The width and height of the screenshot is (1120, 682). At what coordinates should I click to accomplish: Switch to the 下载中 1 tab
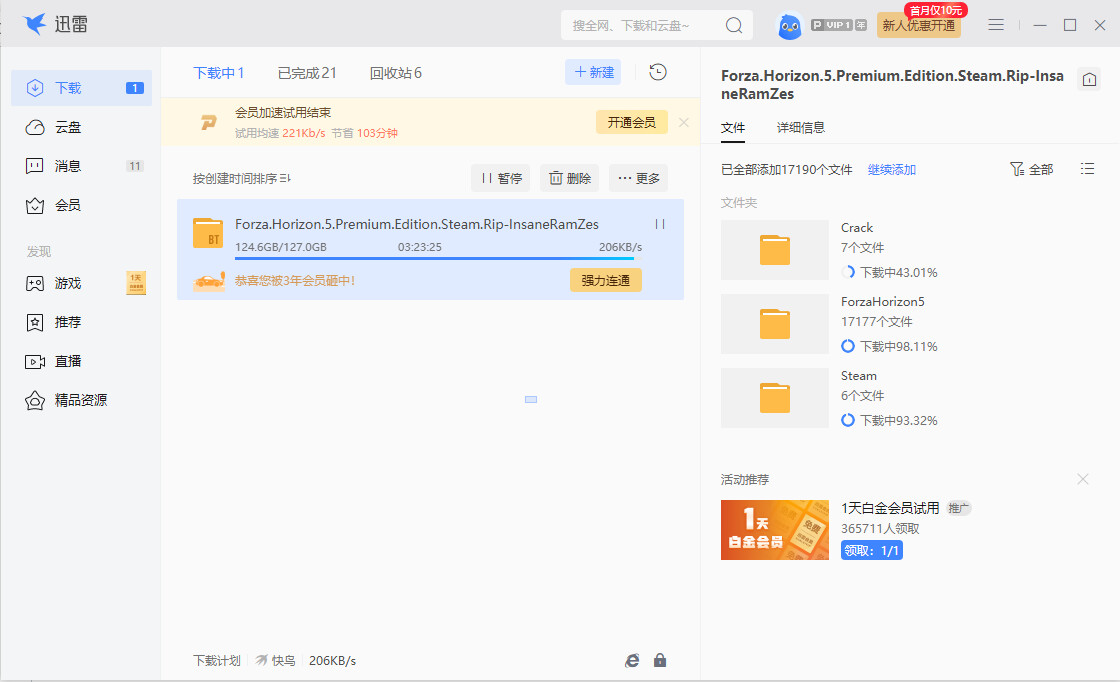pyautogui.click(x=219, y=73)
